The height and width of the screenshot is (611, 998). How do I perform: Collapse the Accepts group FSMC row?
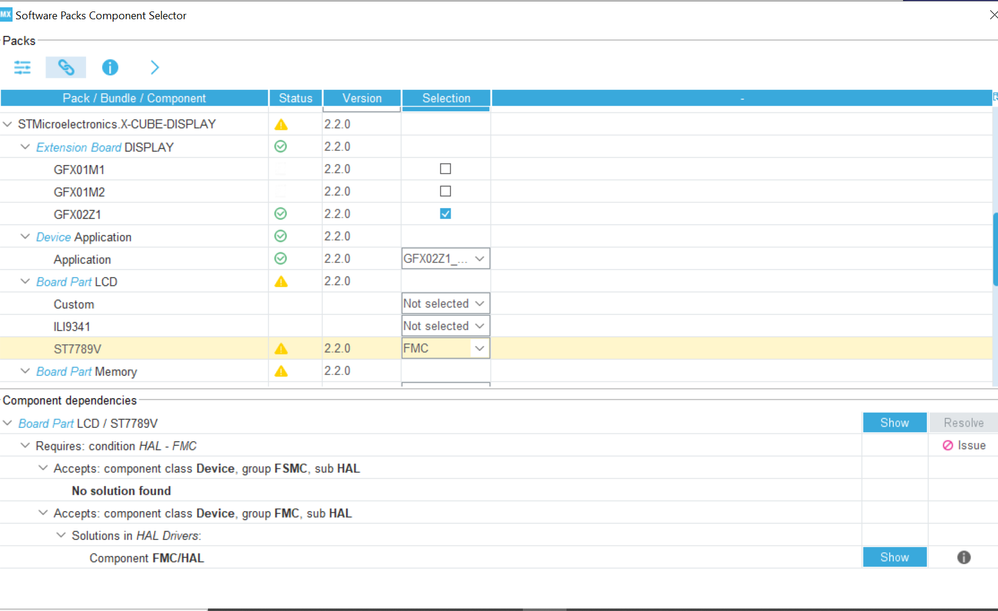(43, 468)
